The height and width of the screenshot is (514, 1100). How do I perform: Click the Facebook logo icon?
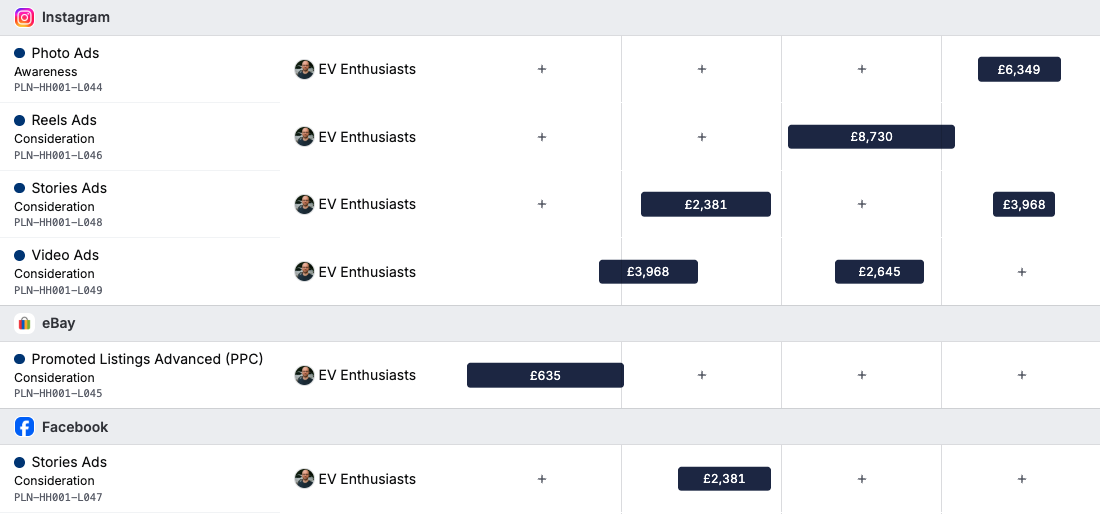pos(25,427)
